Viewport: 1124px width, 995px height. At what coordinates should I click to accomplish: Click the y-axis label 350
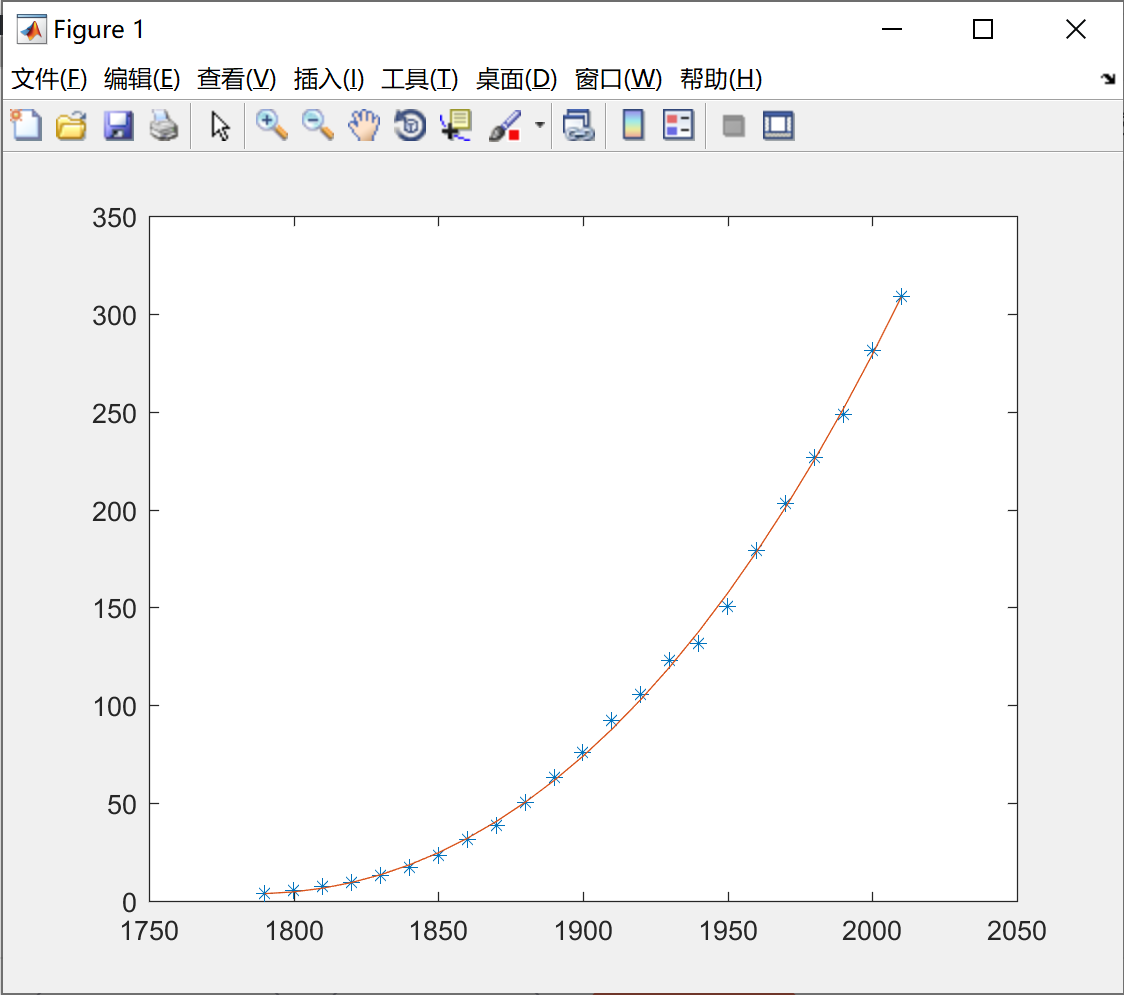point(114,218)
